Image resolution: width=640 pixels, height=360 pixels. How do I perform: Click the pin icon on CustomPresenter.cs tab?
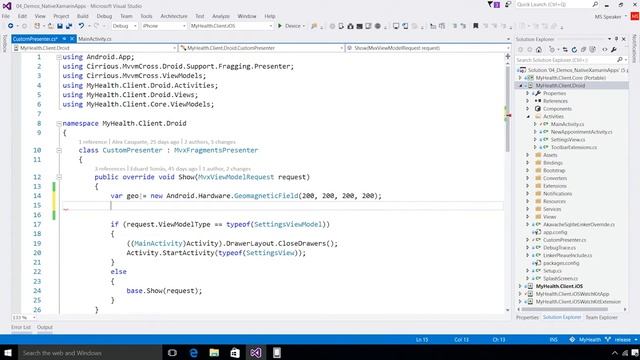pos(64,39)
